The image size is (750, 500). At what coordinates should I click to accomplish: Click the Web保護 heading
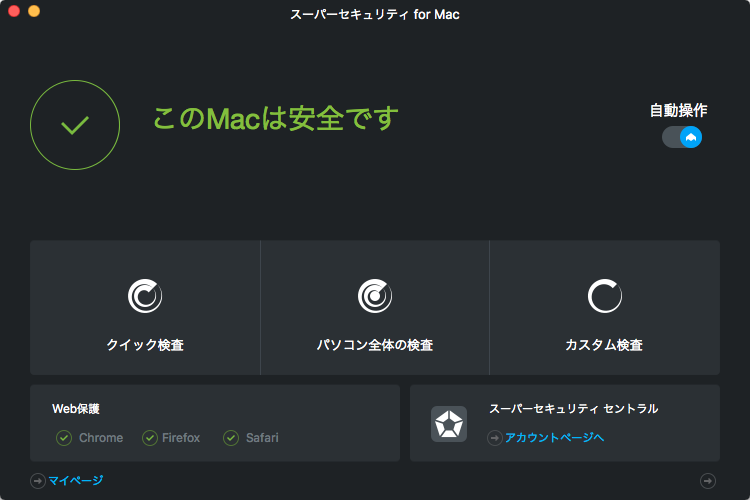coord(76,409)
